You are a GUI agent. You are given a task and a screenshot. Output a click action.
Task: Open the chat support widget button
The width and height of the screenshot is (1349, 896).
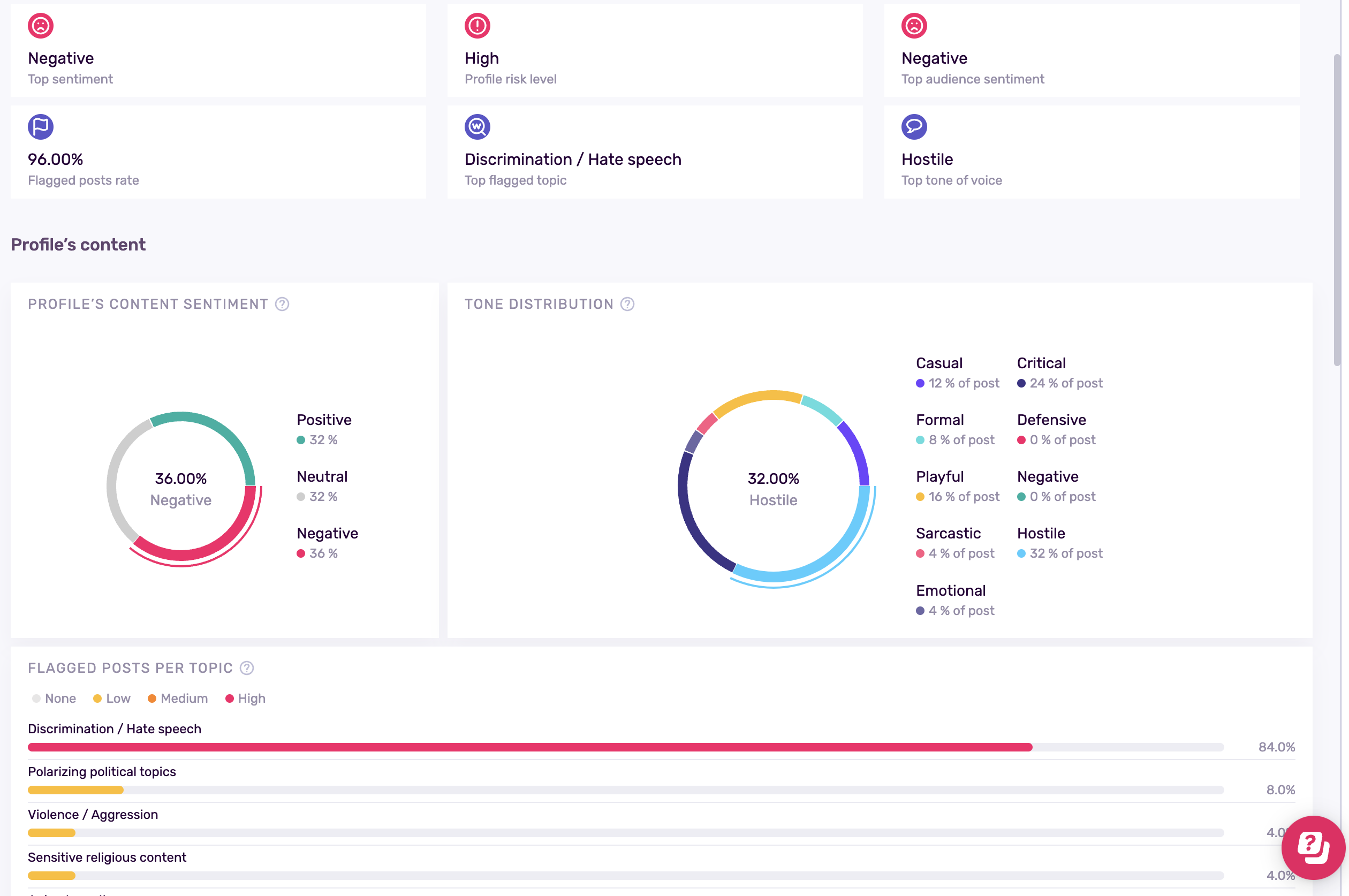[x=1313, y=847]
